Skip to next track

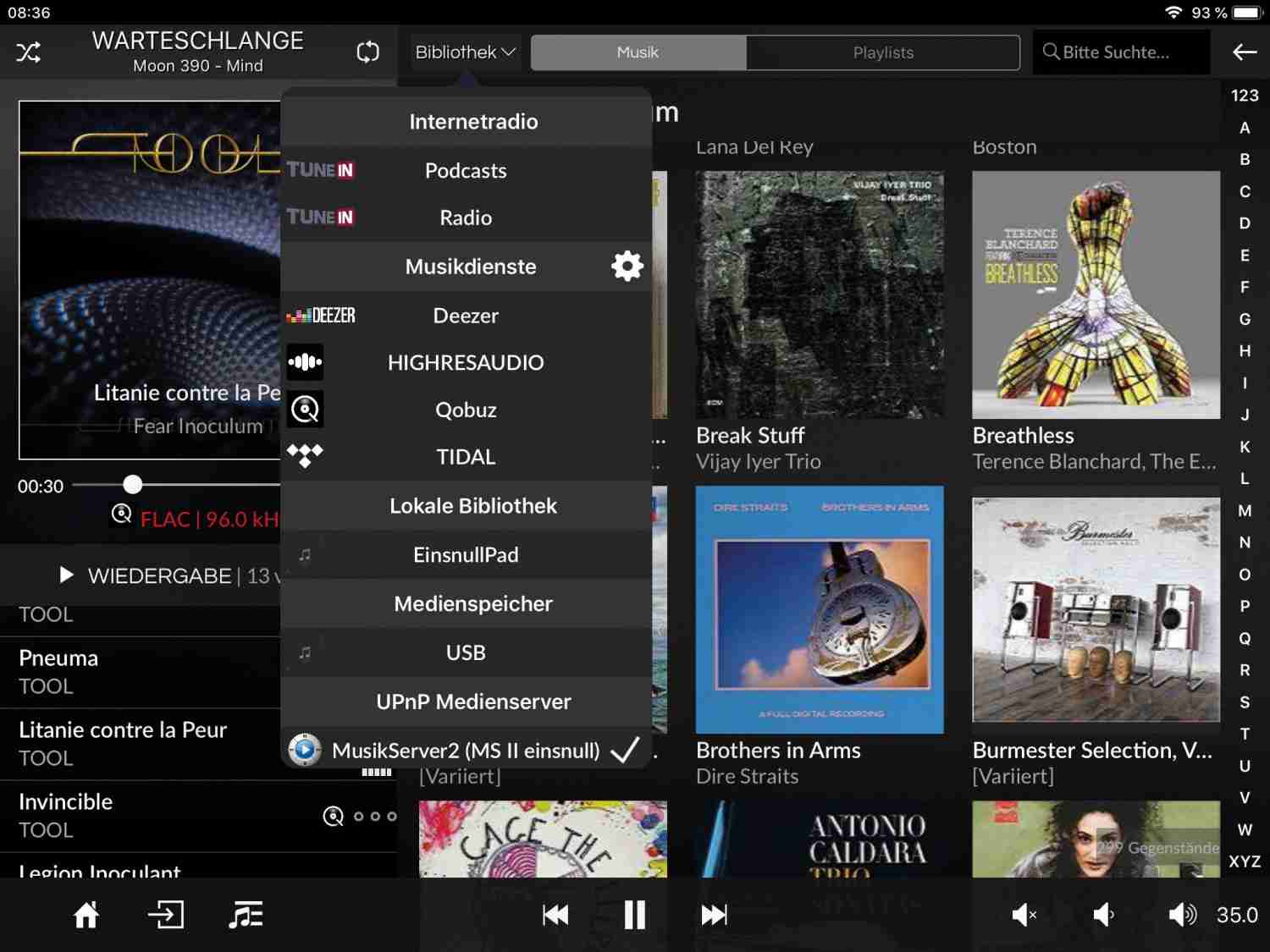[715, 915]
